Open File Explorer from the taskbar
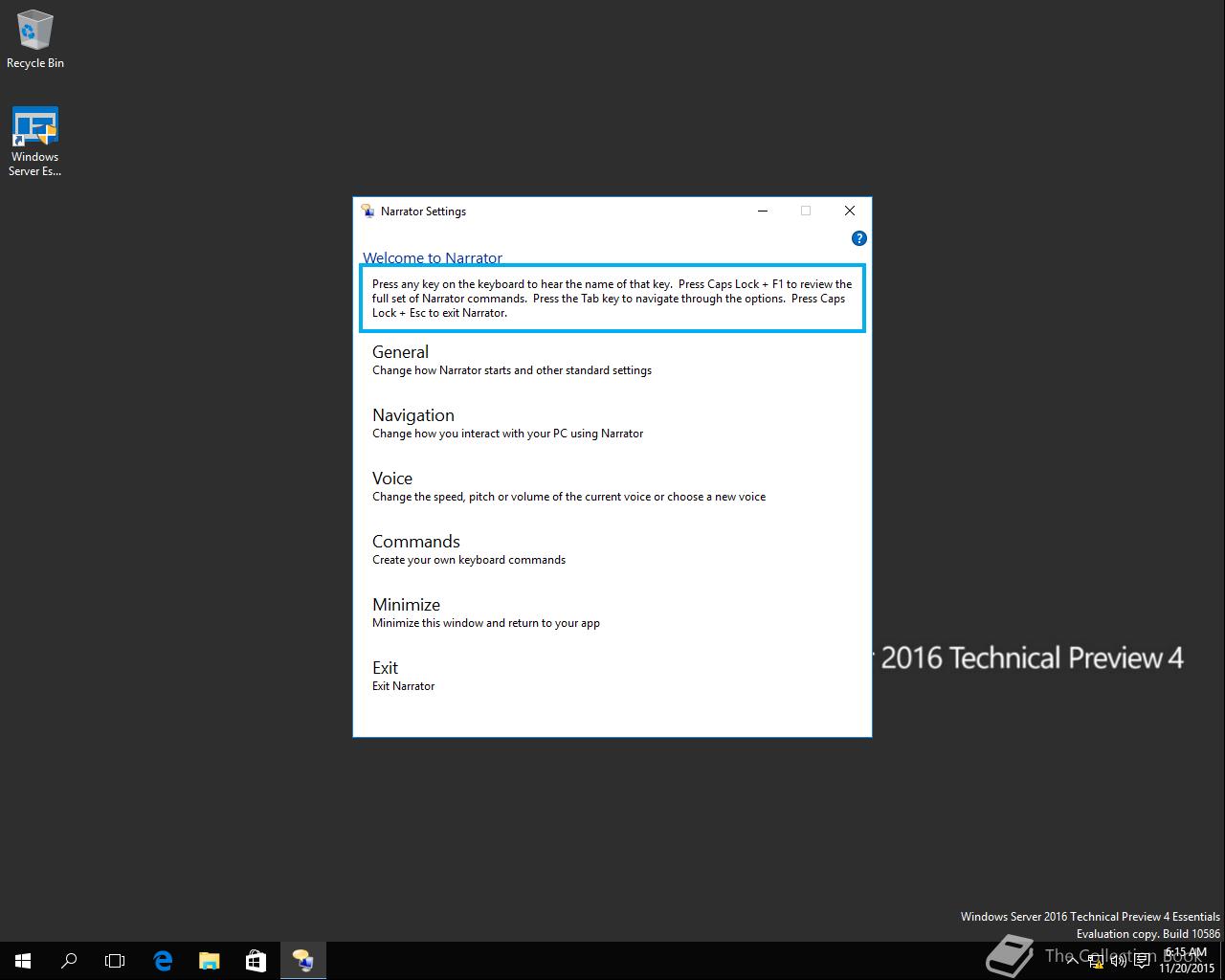Screen dimensions: 1225x980 point(209,960)
